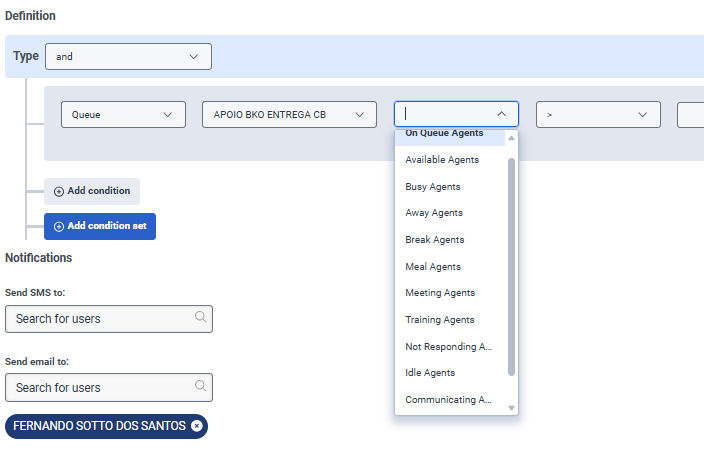Click plus icon on Add condition set
This screenshot has height=450, width=704.
pyautogui.click(x=59, y=226)
